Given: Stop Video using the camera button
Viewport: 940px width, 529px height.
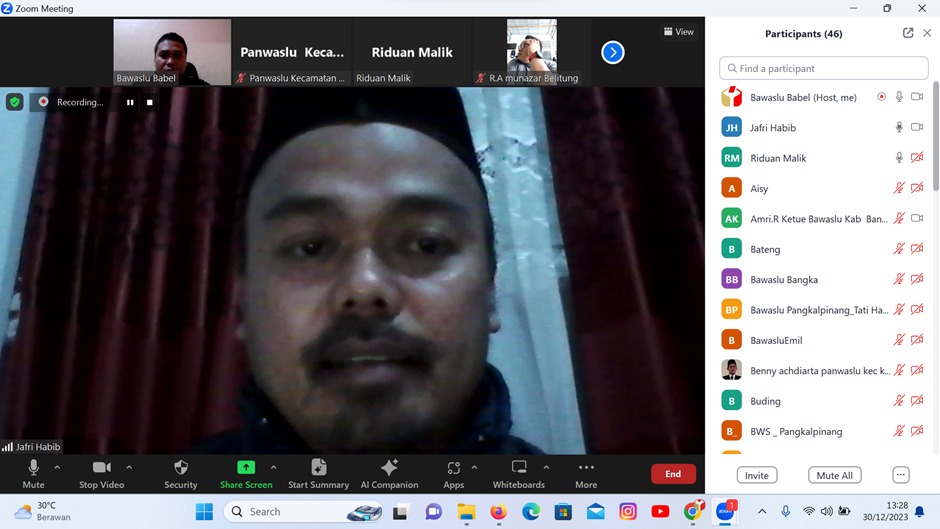Looking at the screenshot, I should click(x=101, y=468).
